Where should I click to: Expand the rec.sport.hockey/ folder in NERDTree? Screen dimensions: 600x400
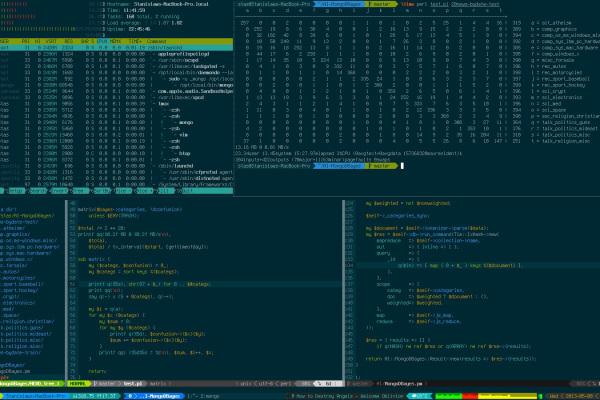click(19, 290)
